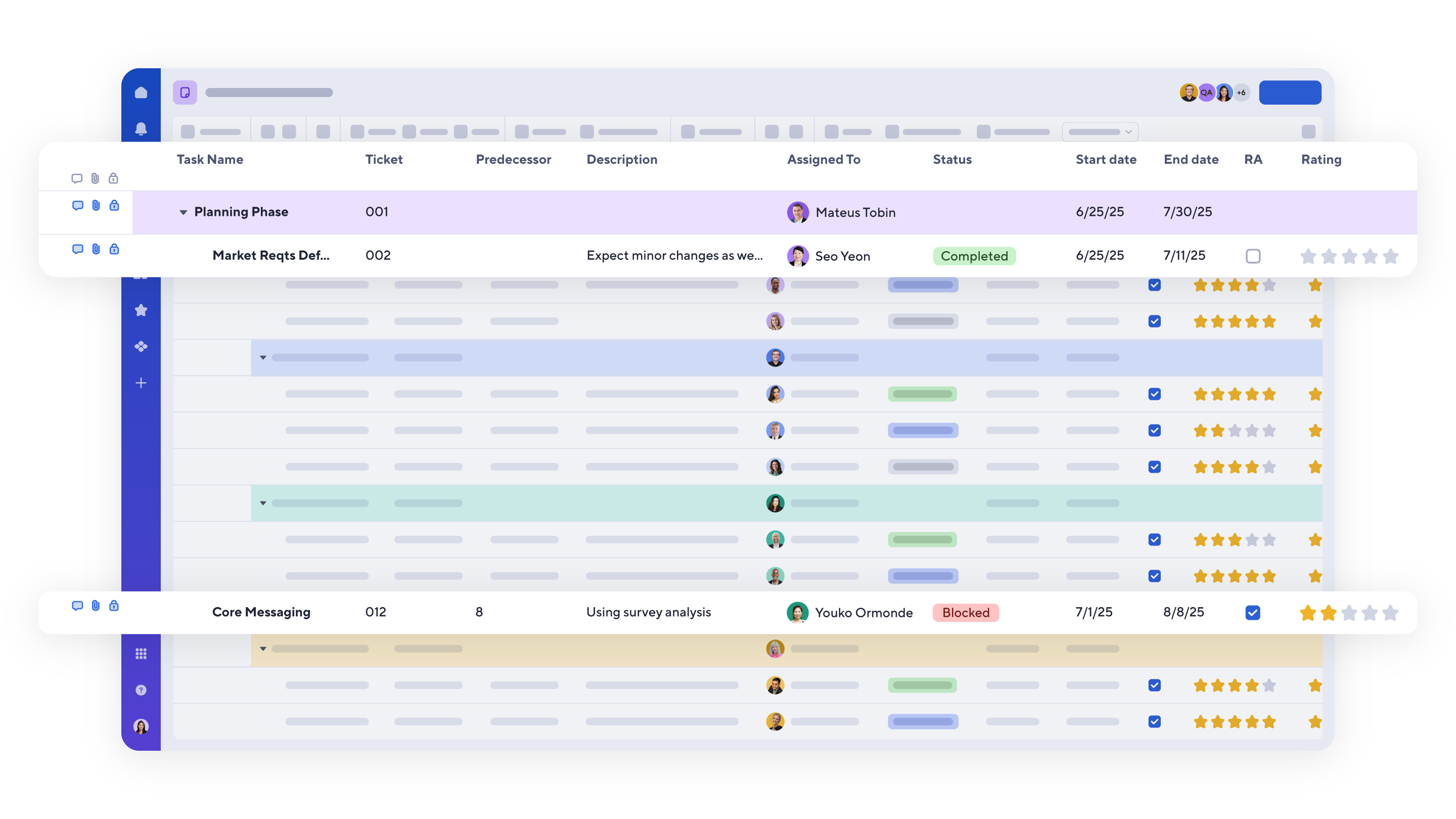Uncheck RA box for Core Messaging
This screenshot has height=819, width=1456.
(x=1253, y=613)
